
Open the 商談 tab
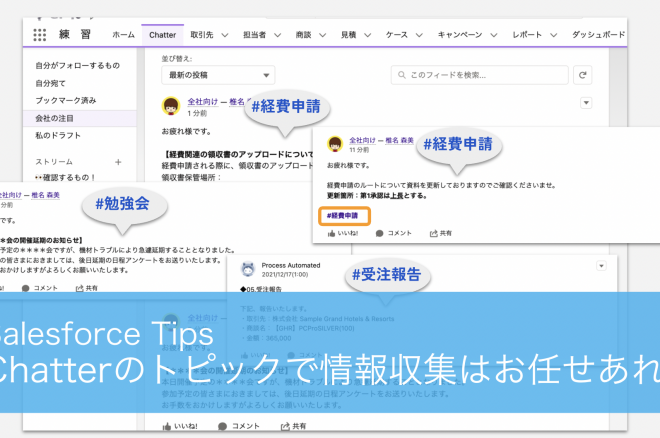click(x=303, y=35)
